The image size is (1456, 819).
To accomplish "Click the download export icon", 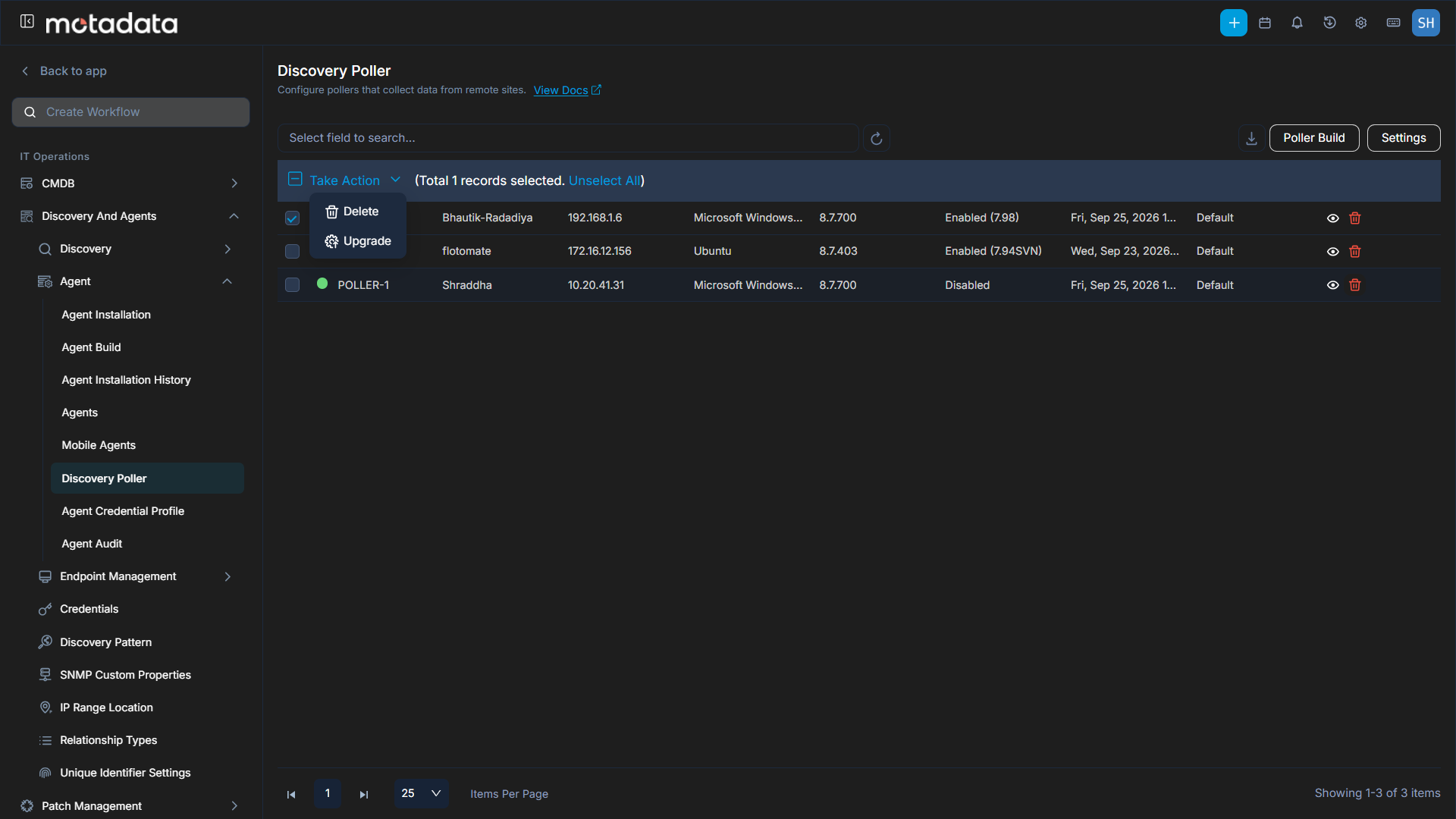I will 1251,138.
